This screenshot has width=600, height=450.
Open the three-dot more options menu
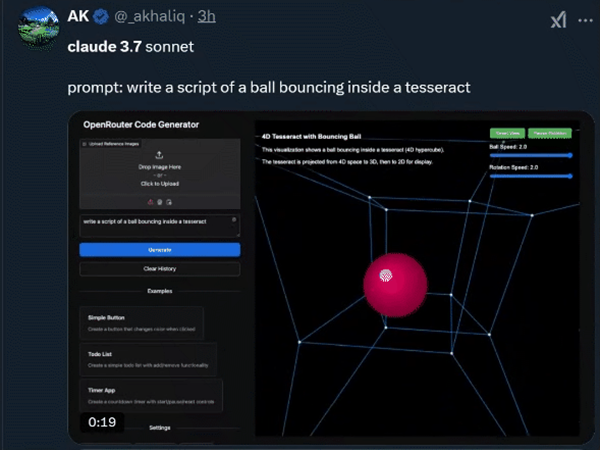585,20
